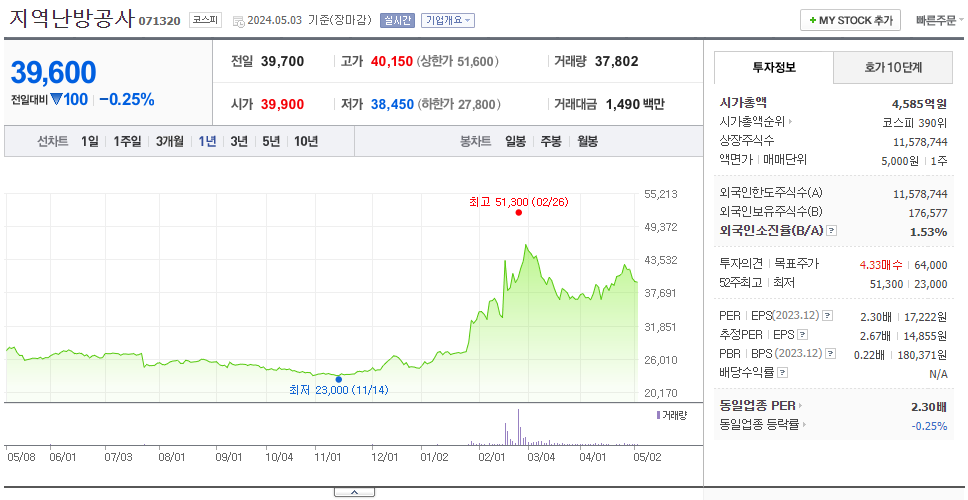This screenshot has height=500, width=968.
Task: Click the stock code 071320
Action: [x=159, y=21]
